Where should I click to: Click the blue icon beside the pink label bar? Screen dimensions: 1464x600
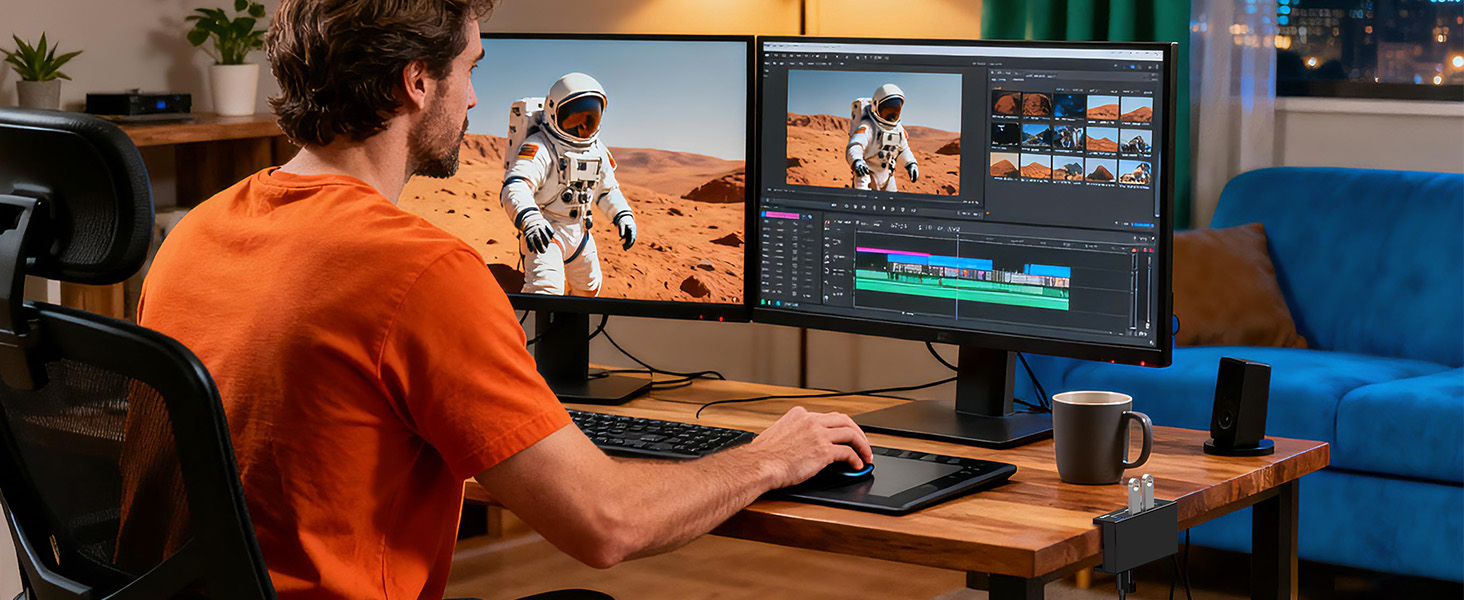[809, 215]
